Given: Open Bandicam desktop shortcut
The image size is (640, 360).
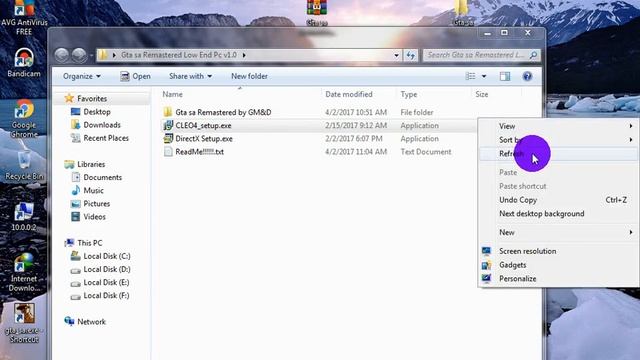Looking at the screenshot, I should tap(24, 62).
